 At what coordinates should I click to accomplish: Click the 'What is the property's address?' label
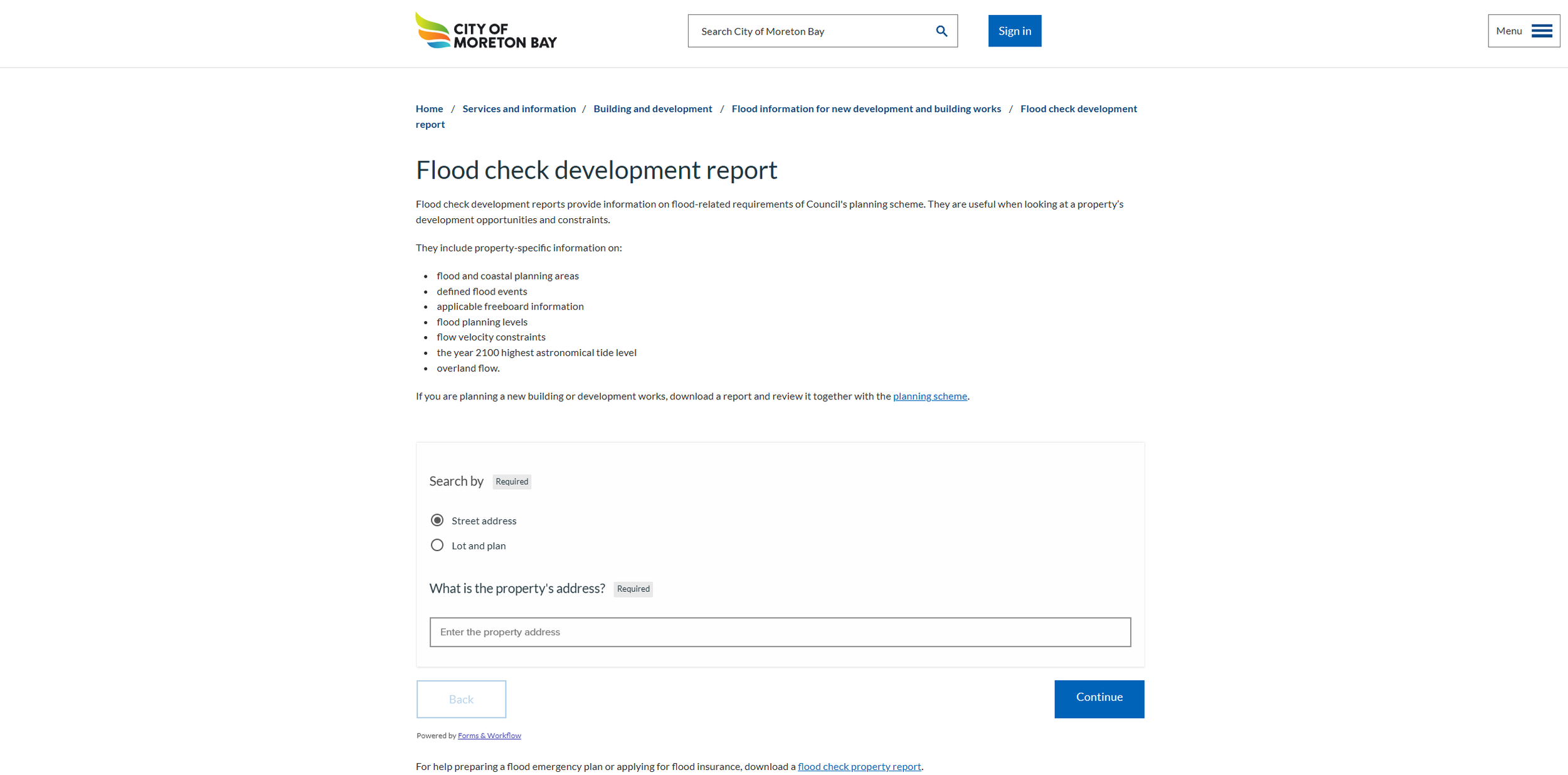[517, 588]
